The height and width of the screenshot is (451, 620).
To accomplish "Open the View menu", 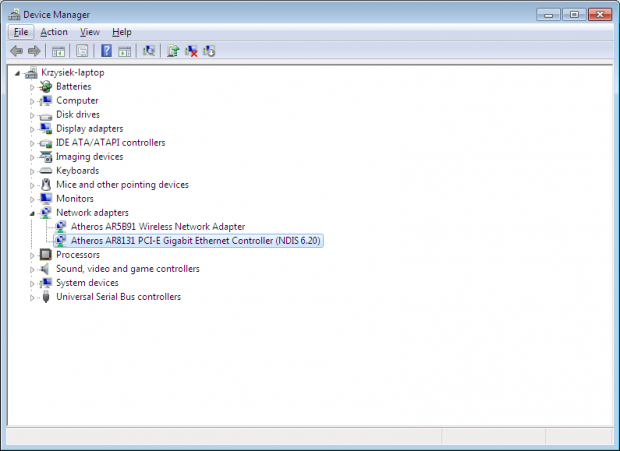I will [90, 32].
